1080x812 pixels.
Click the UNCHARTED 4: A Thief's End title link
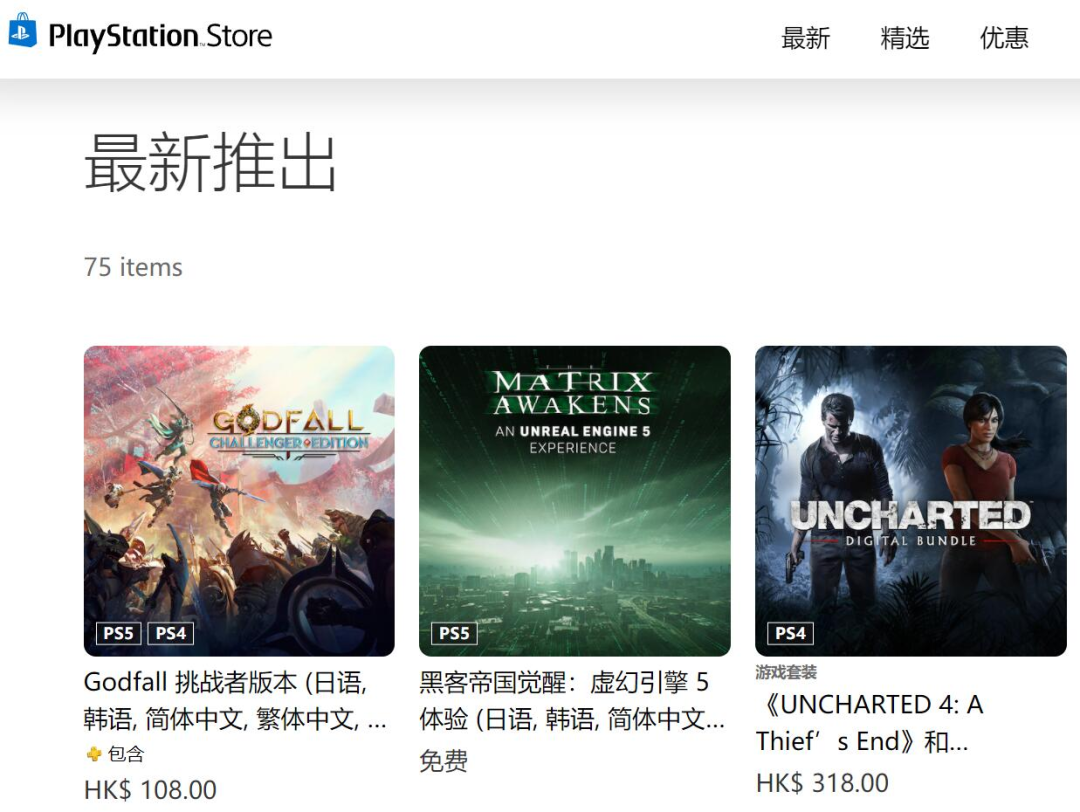(869, 723)
